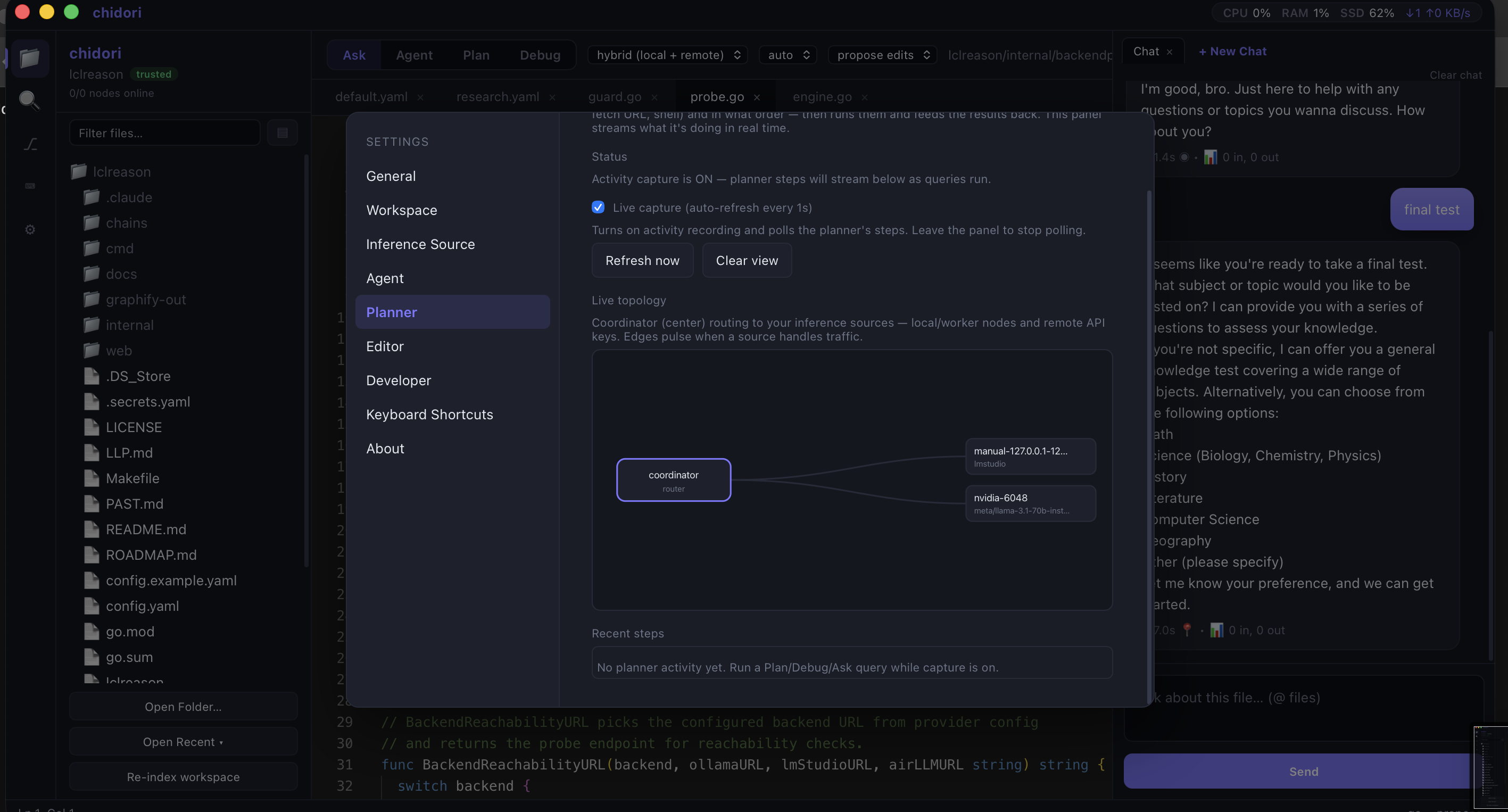1508x812 pixels.
Task: Click the nvidia-6048 llama node
Action: coord(1030,503)
